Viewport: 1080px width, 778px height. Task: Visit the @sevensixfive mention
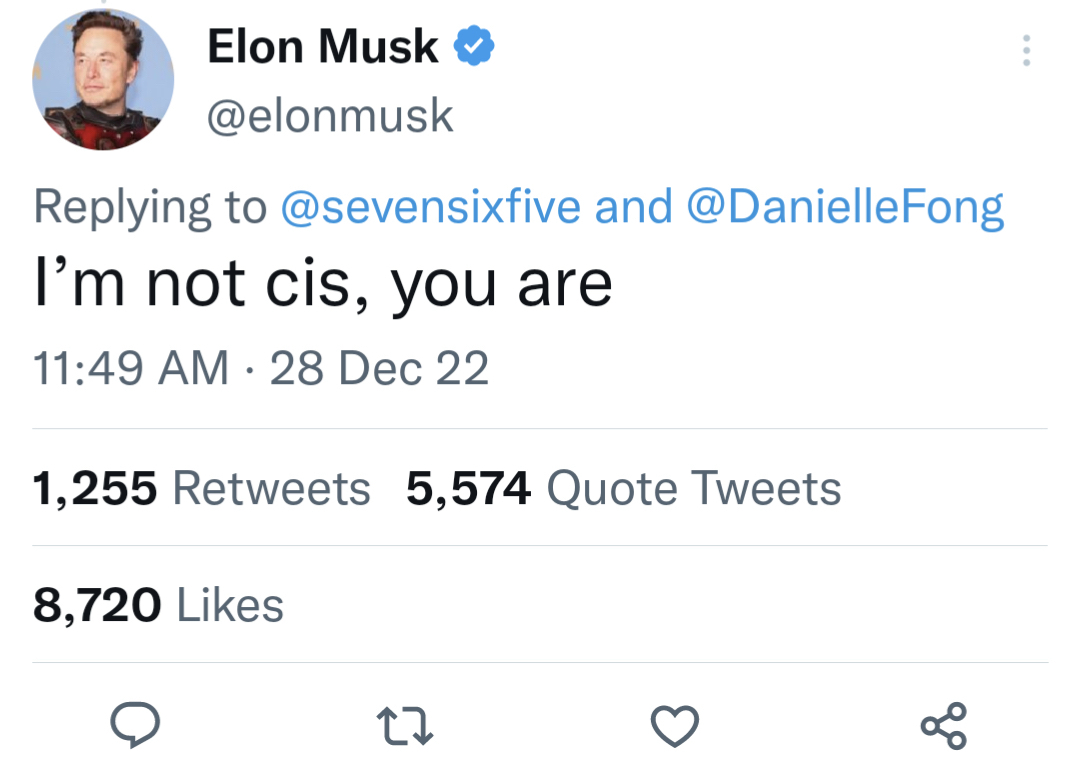[432, 207]
